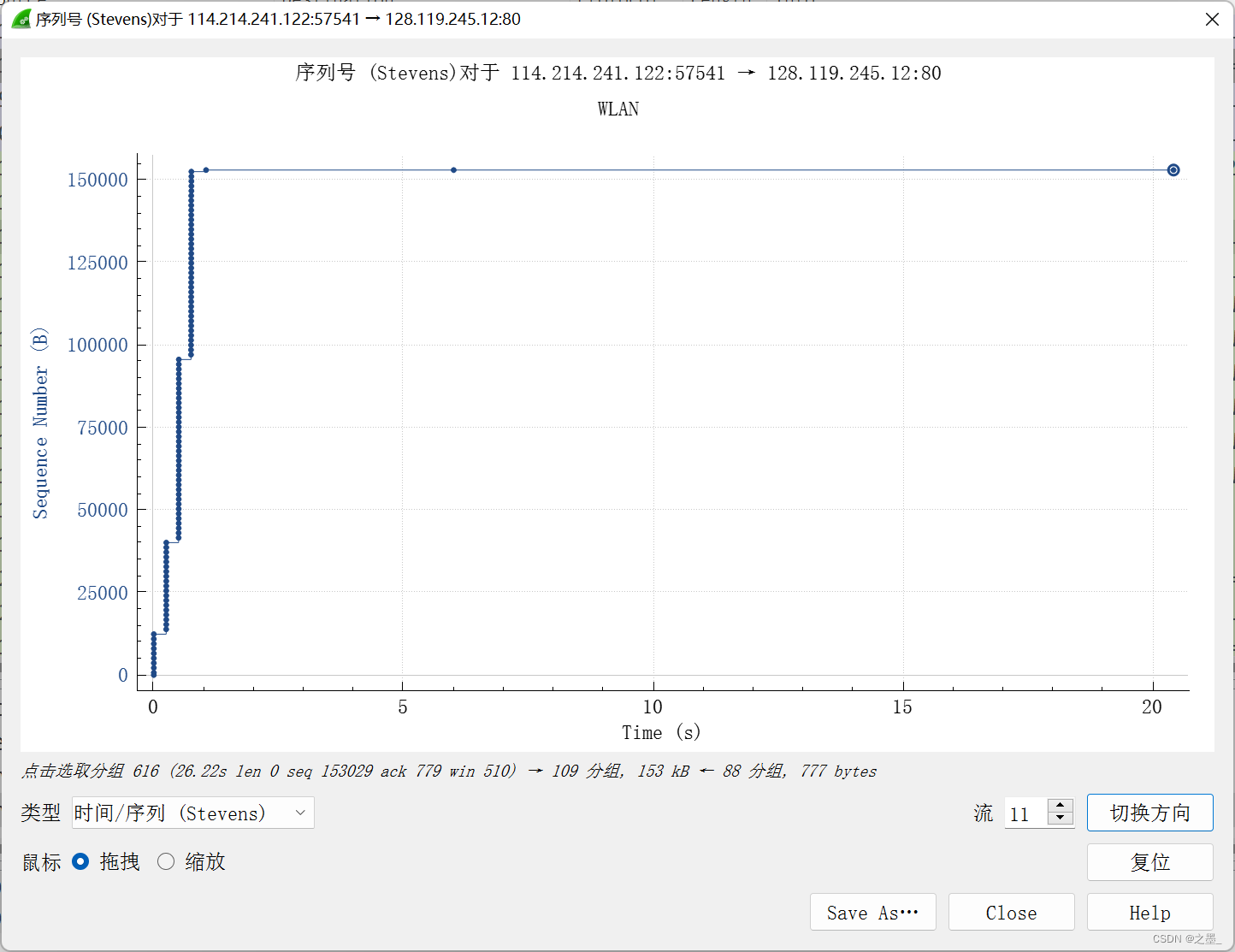This screenshot has height=952, width=1235.
Task: Click the data point just after 1 second
Action: [206, 170]
